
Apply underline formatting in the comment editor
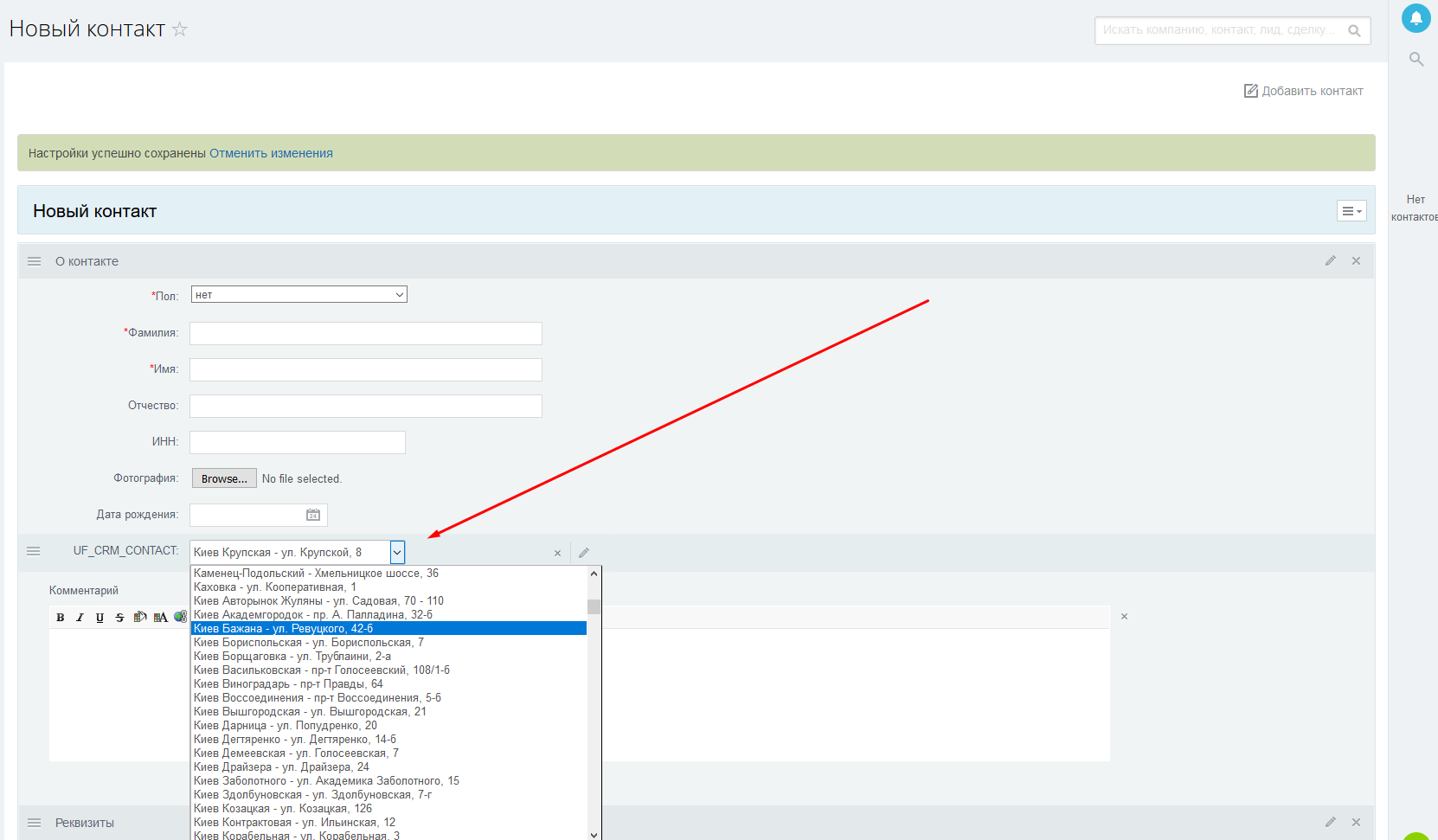pos(100,618)
